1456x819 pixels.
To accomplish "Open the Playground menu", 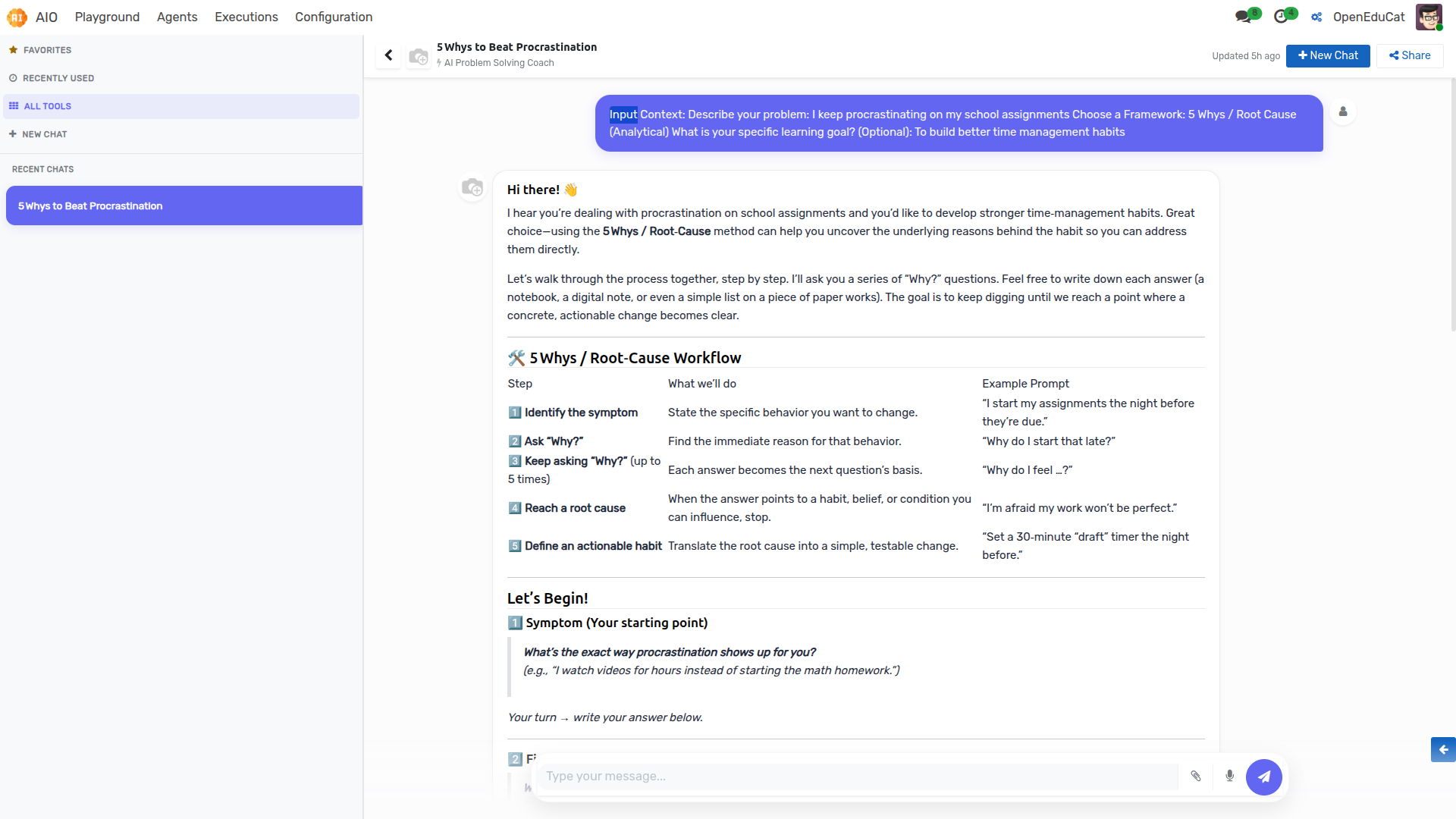I will tap(107, 17).
